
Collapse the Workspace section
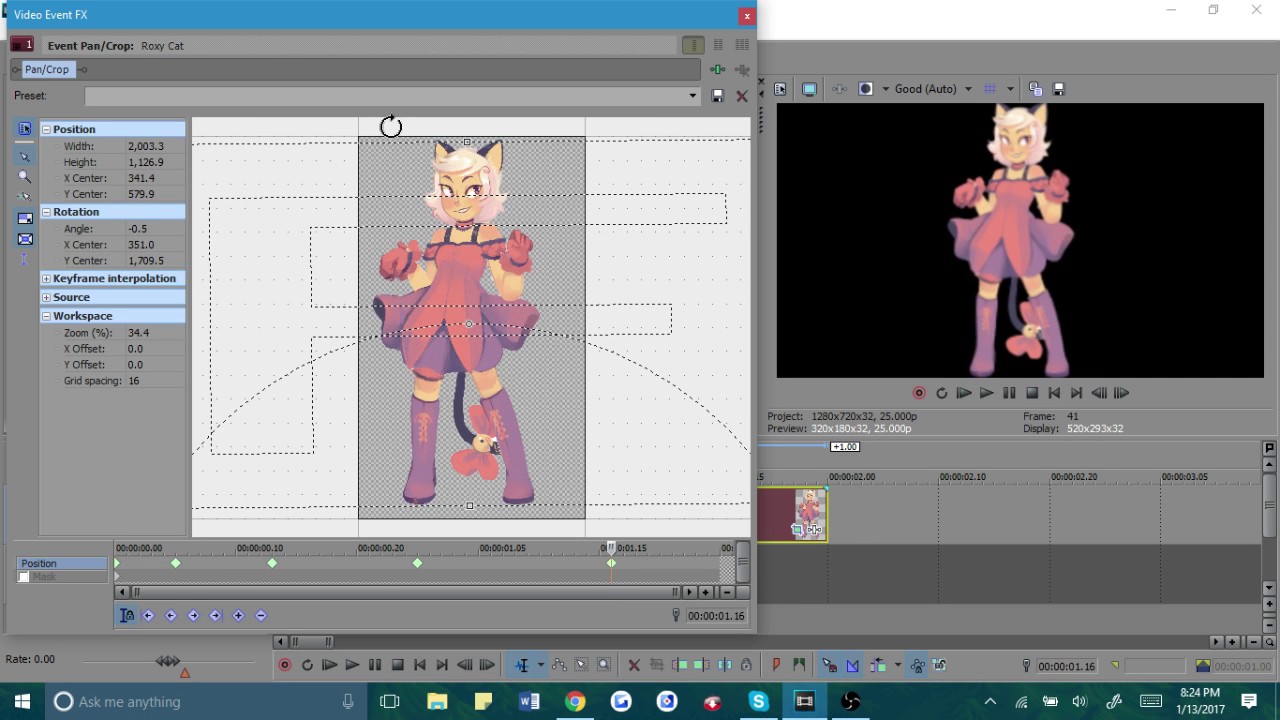[46, 316]
